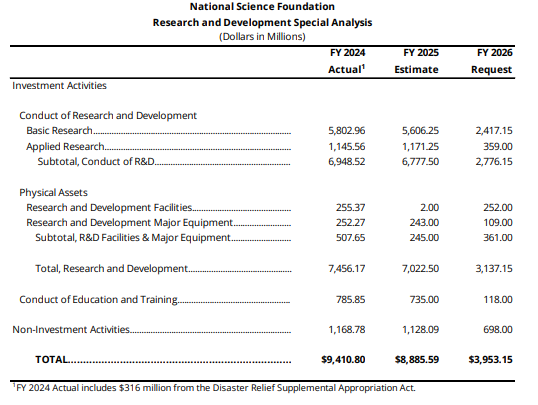
Task: Click the 'Investment Activities' row label
Action: 59,85
